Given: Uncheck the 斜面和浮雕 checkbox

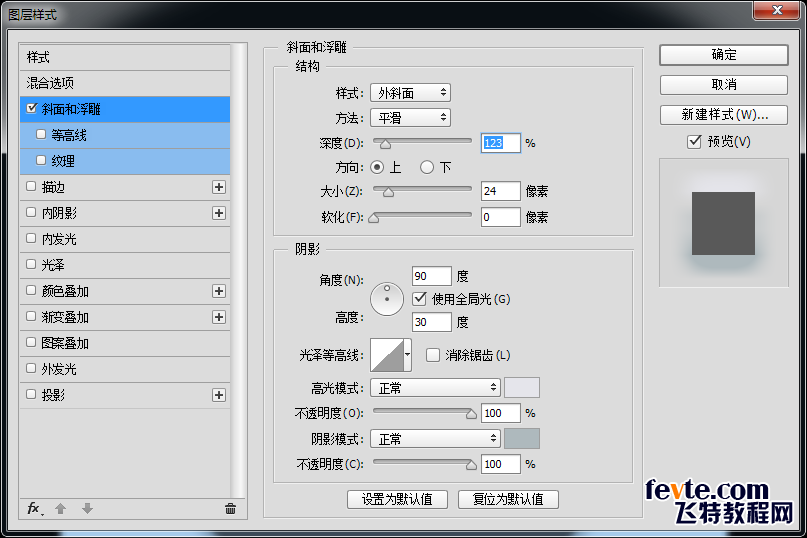Looking at the screenshot, I should coord(32,108).
